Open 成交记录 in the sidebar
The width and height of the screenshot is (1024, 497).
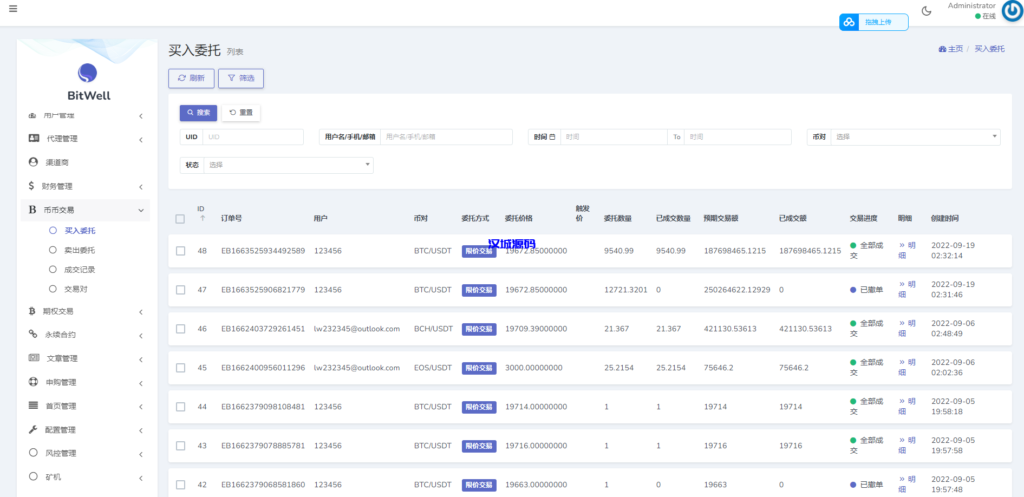coord(79,269)
